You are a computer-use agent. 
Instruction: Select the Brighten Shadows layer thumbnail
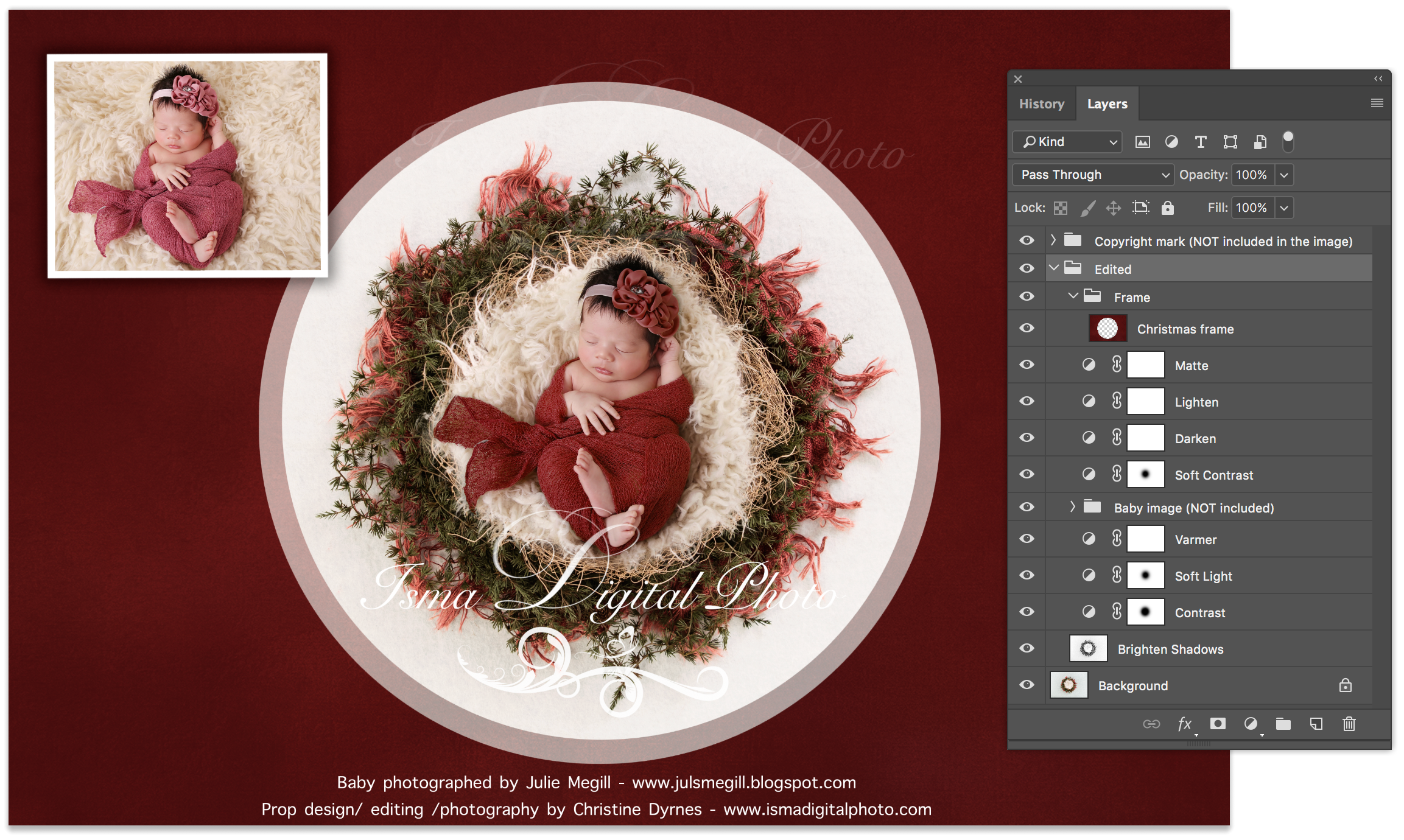(1088, 649)
